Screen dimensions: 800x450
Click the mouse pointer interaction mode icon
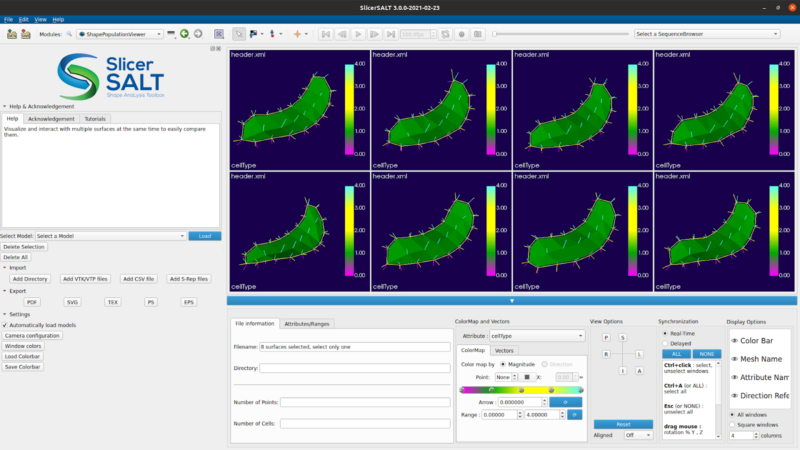coord(237,34)
